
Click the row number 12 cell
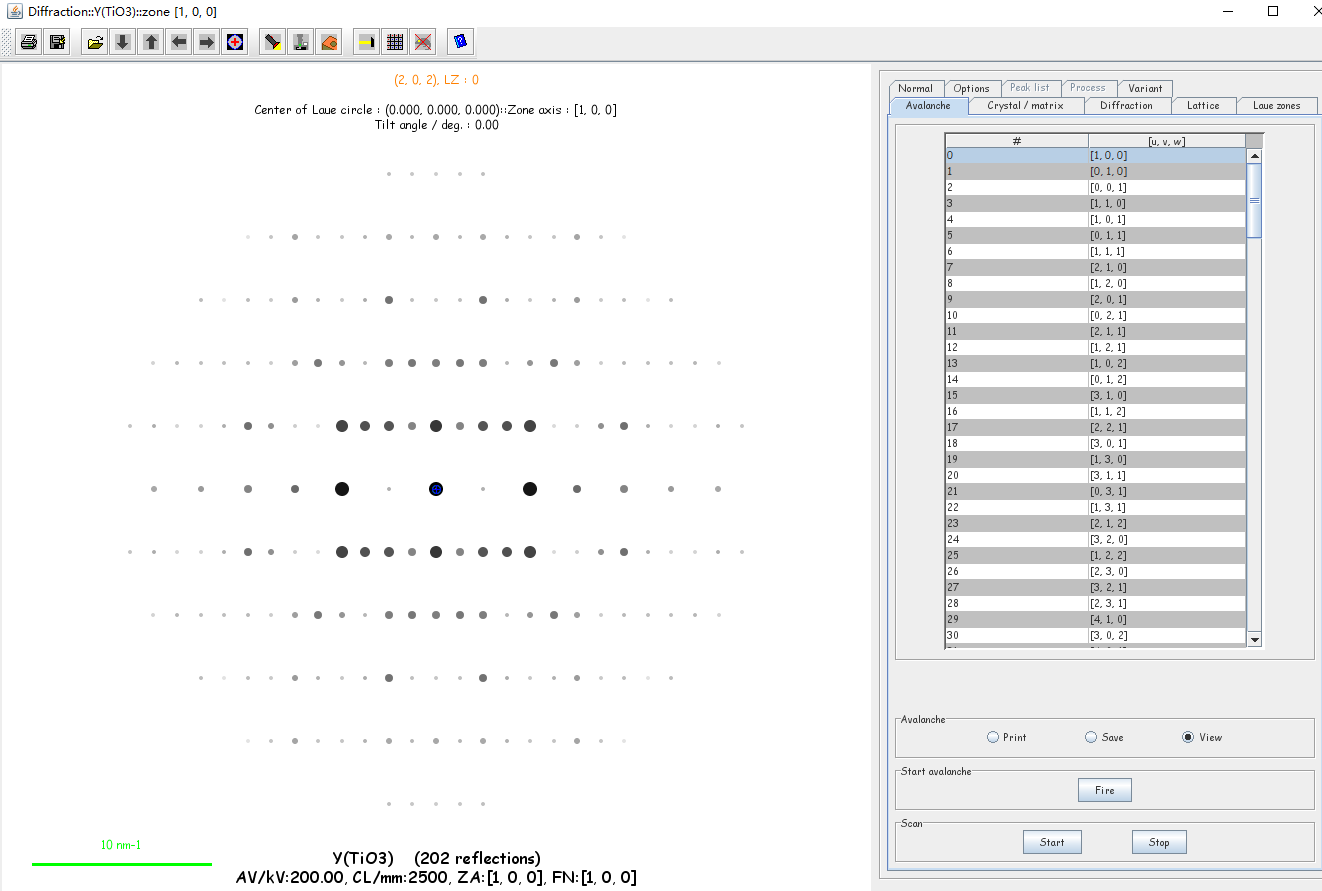[x=1017, y=347]
